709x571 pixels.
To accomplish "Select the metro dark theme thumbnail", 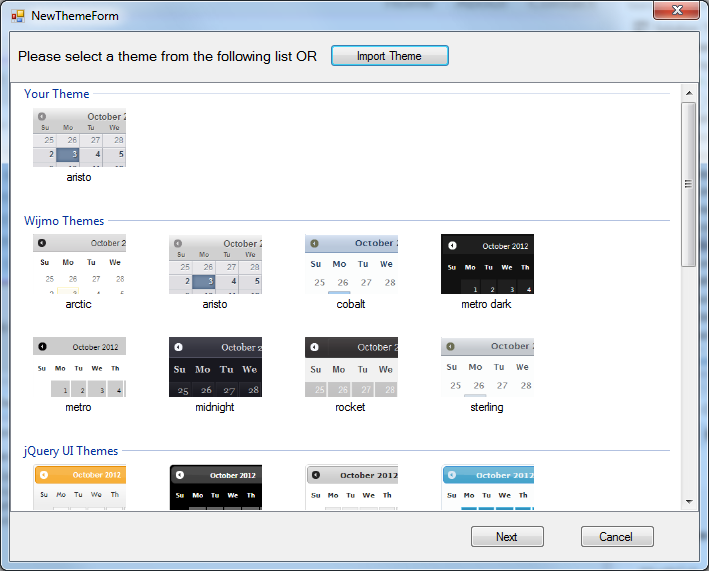I will 487,264.
